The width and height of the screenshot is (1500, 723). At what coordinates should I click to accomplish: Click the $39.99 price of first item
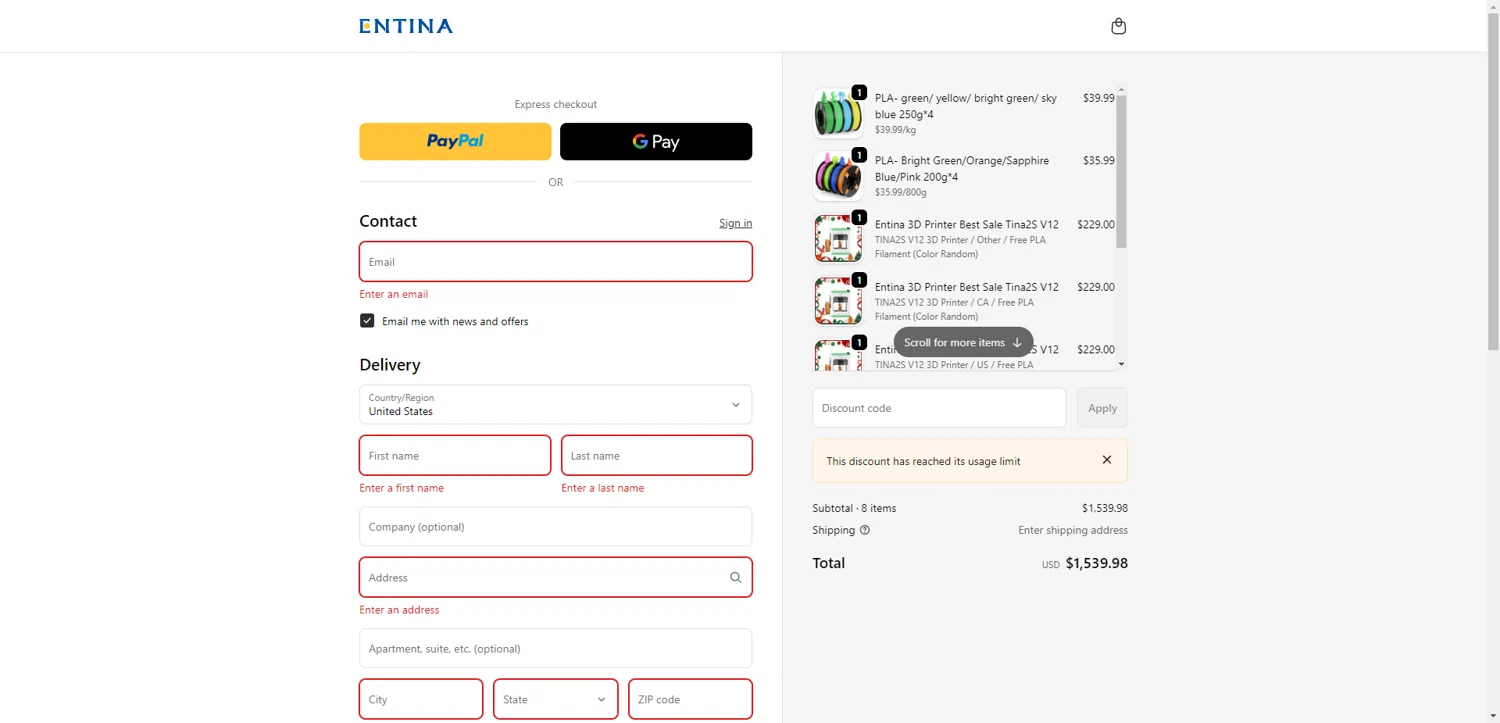pyautogui.click(x=1098, y=98)
